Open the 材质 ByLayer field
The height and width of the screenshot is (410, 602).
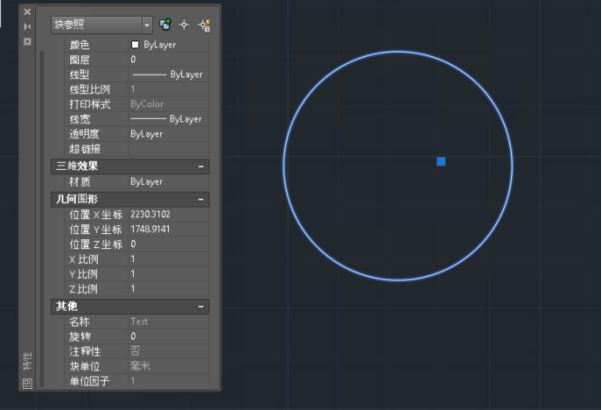coord(169,182)
